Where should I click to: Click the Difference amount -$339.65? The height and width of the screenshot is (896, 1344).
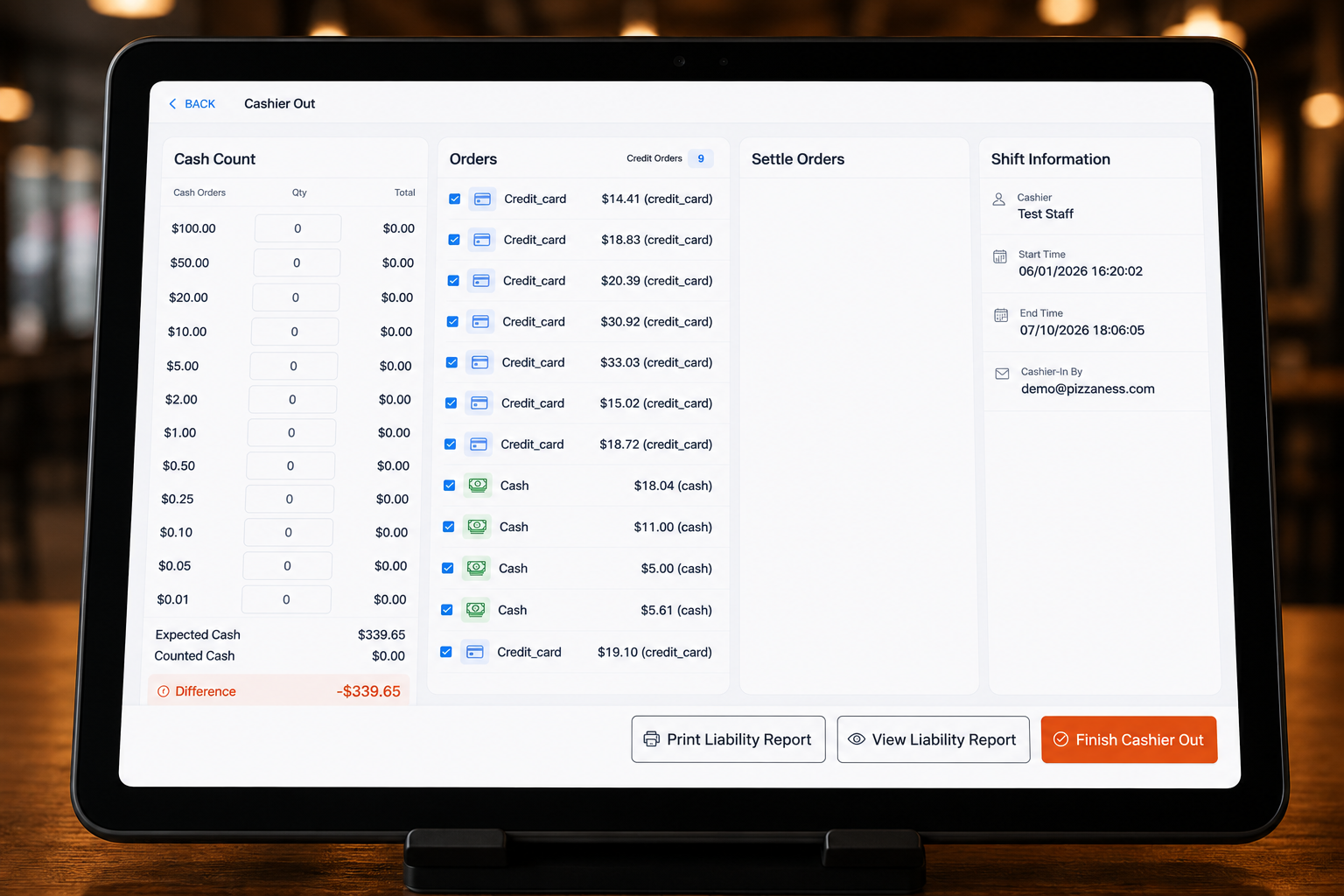(368, 691)
